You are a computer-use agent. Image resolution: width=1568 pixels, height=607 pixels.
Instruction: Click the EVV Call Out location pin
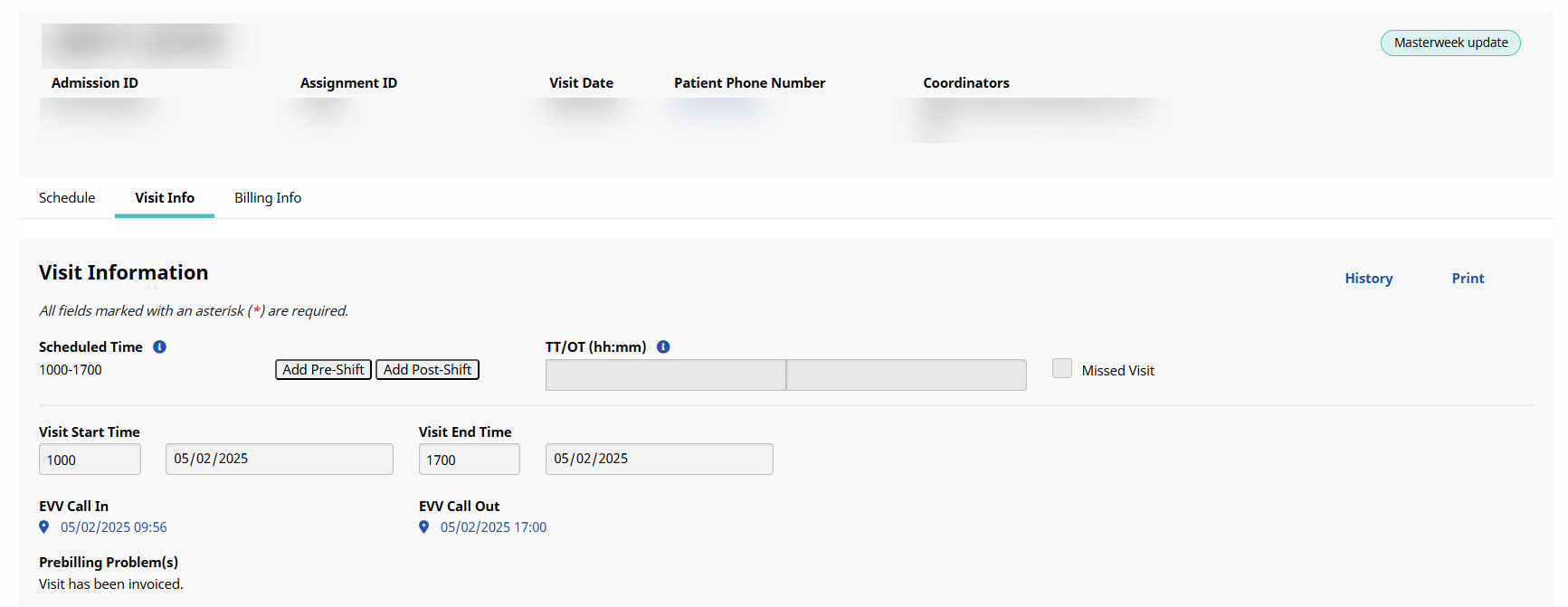[x=423, y=526]
